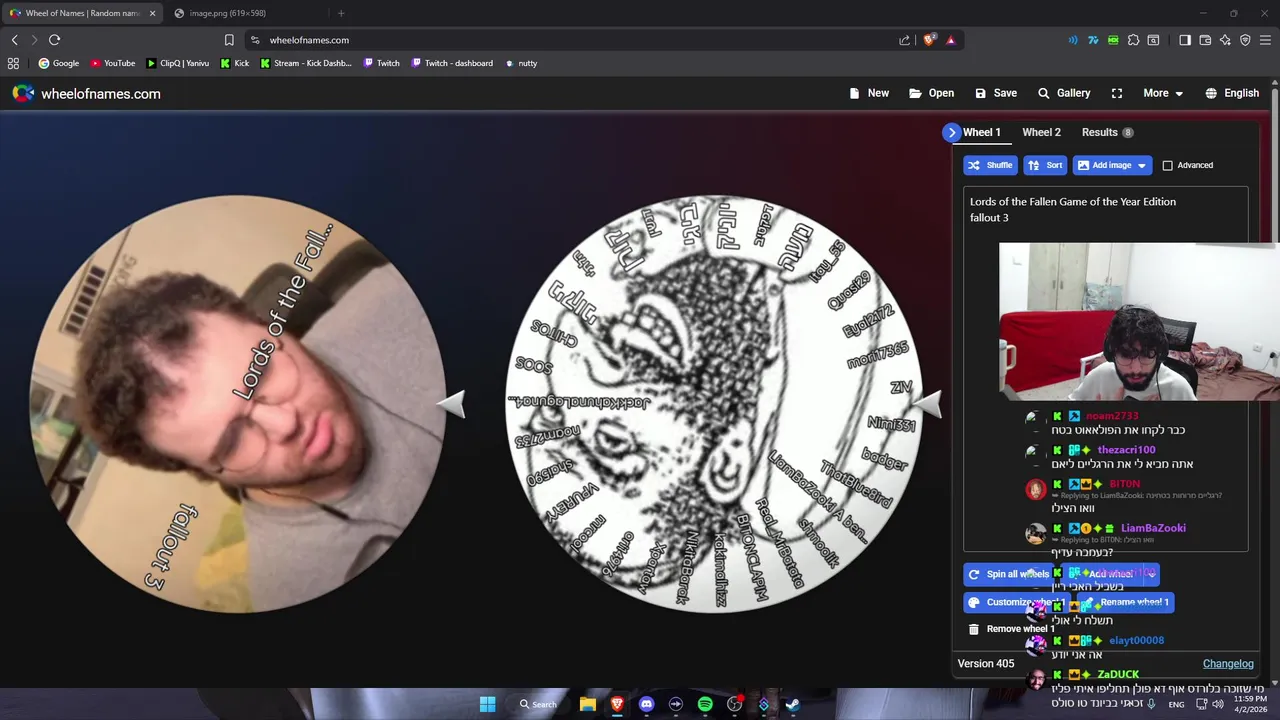Open Steam from taskbar
Image resolution: width=1280 pixels, height=720 pixels.
[792, 704]
